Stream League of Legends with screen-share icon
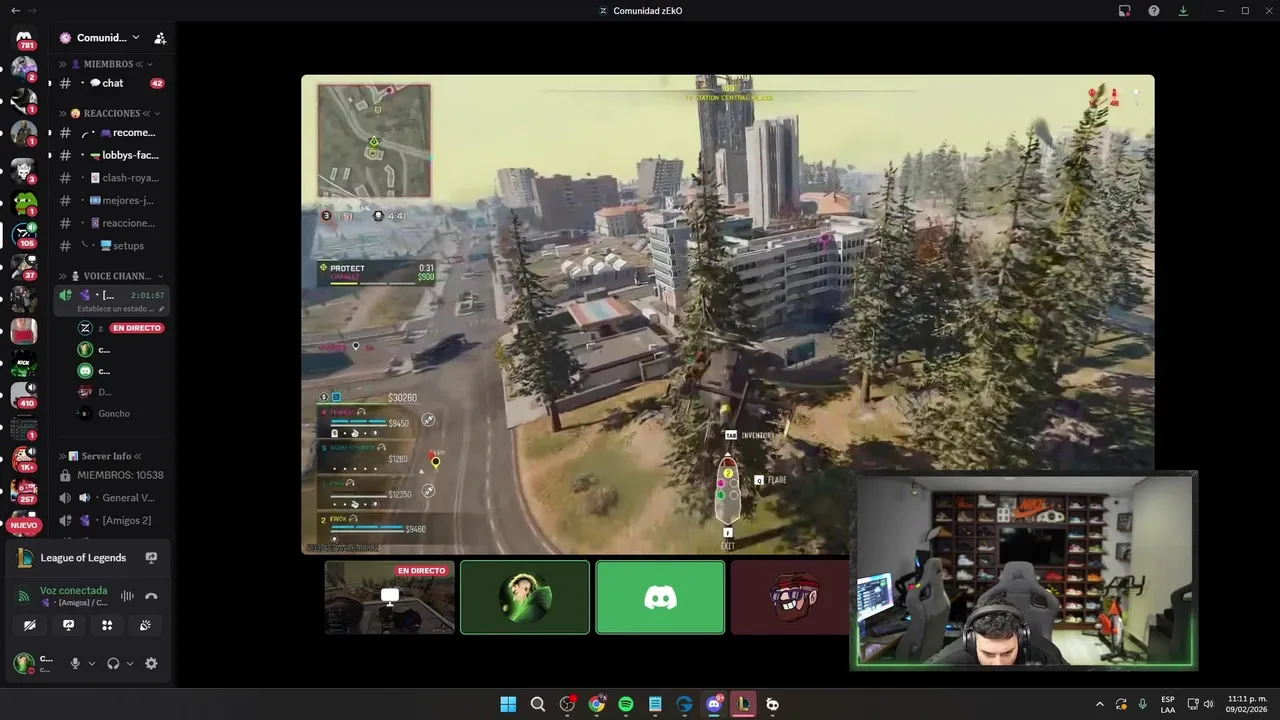This screenshot has width=1280, height=720. tap(151, 558)
